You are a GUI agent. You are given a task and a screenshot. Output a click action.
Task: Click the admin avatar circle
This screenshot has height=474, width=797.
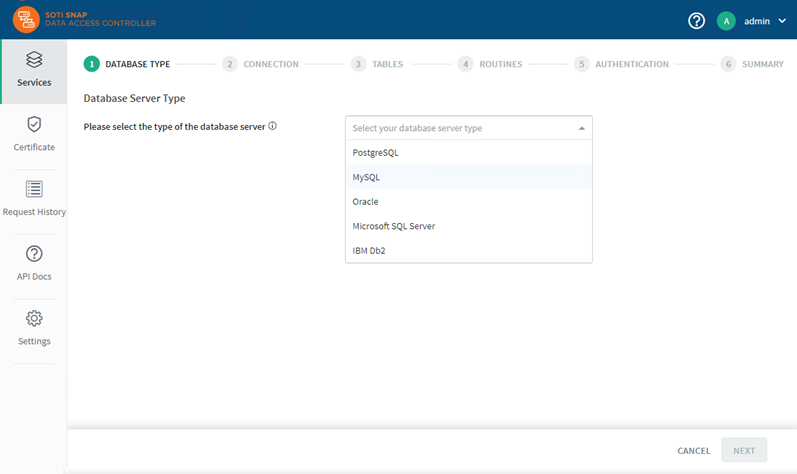726,21
